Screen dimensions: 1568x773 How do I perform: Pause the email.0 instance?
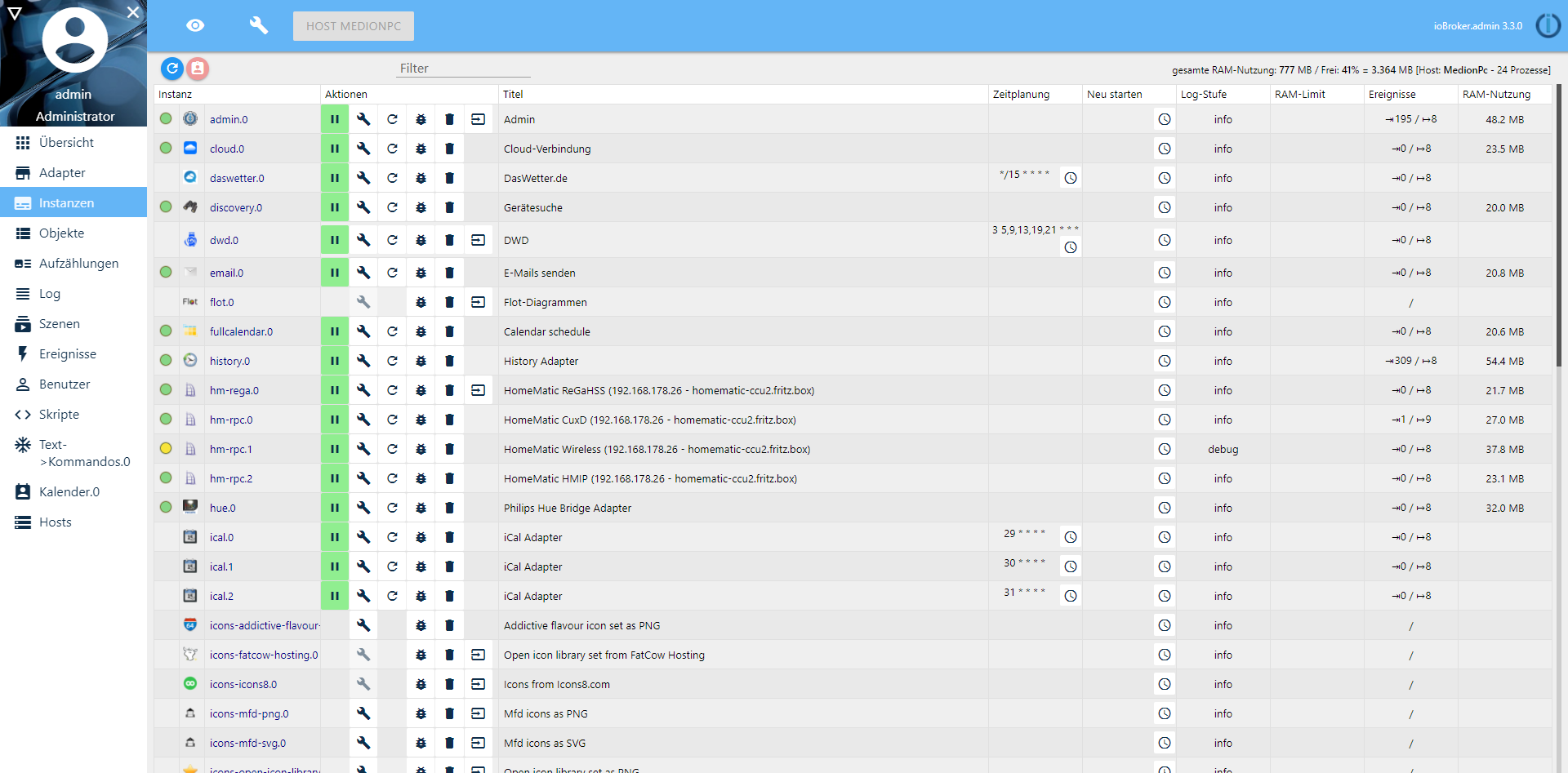click(335, 273)
